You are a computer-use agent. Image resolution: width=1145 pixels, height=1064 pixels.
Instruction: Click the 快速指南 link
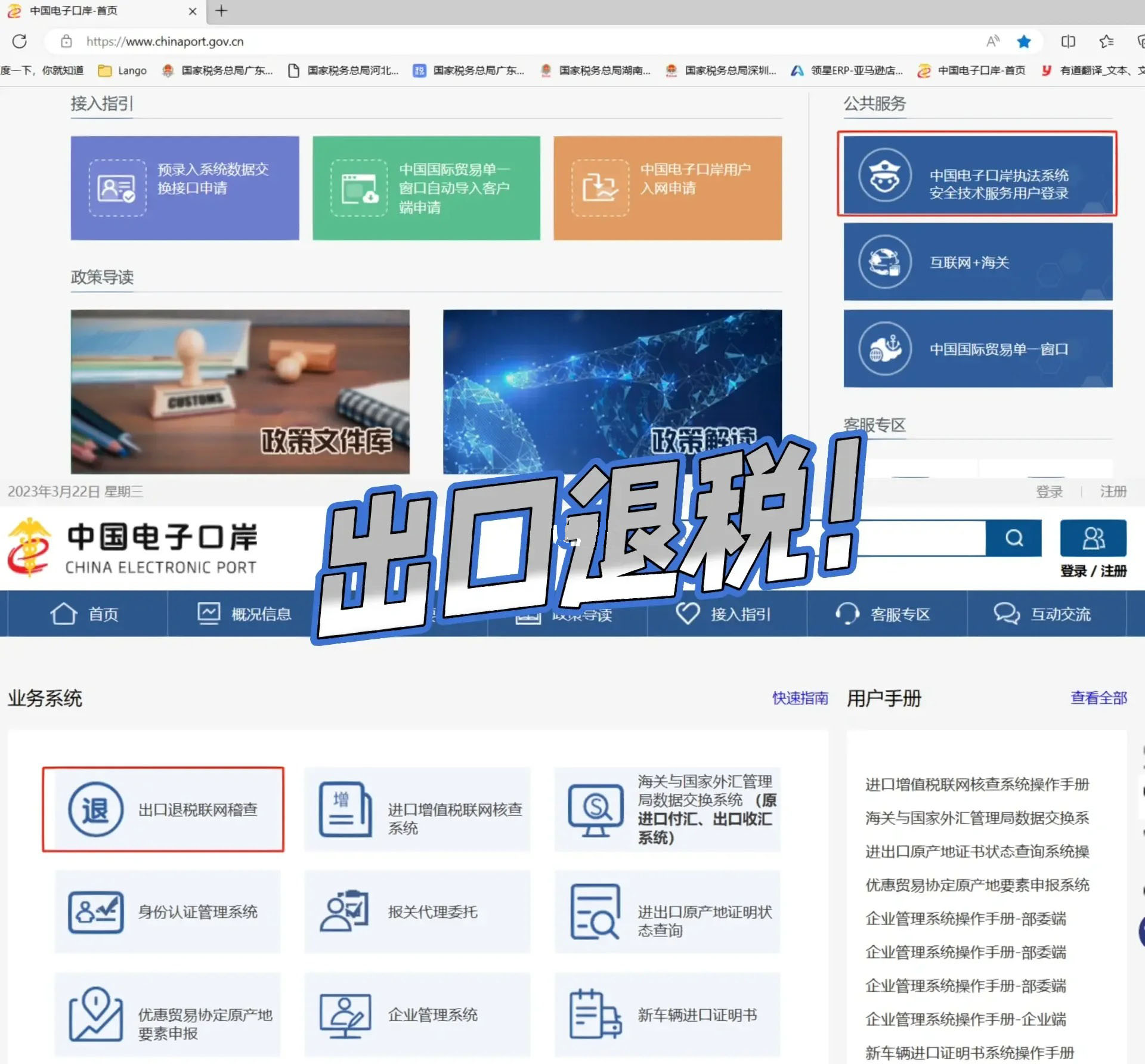(800, 698)
